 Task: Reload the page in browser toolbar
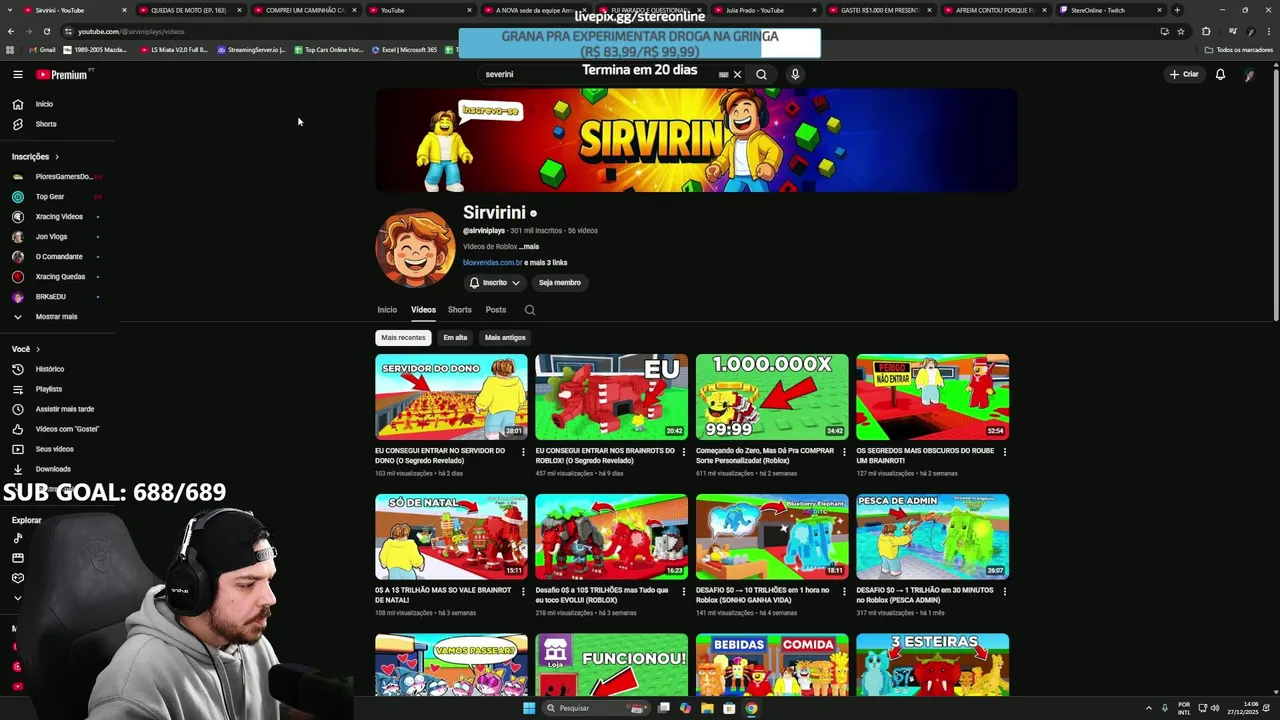pyautogui.click(x=46, y=31)
